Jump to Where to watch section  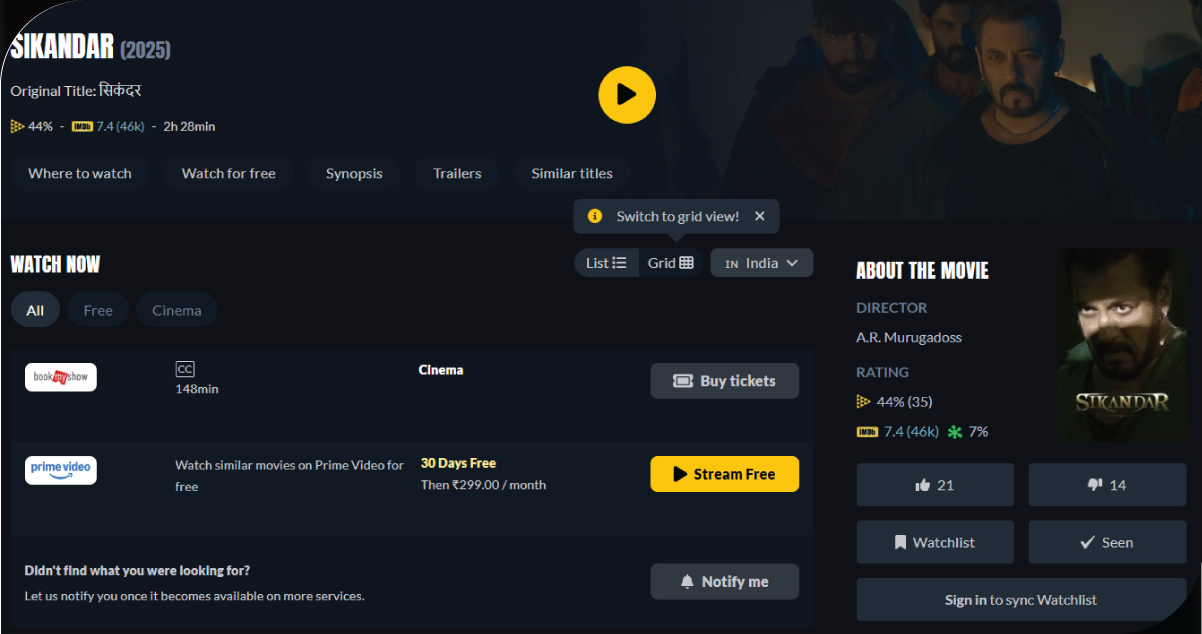[80, 173]
